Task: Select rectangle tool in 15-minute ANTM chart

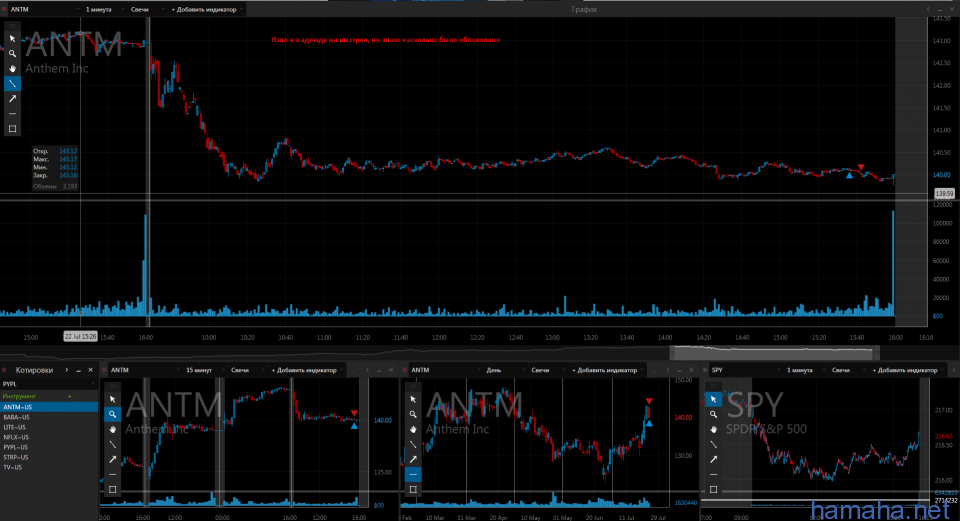Action: pos(113,489)
